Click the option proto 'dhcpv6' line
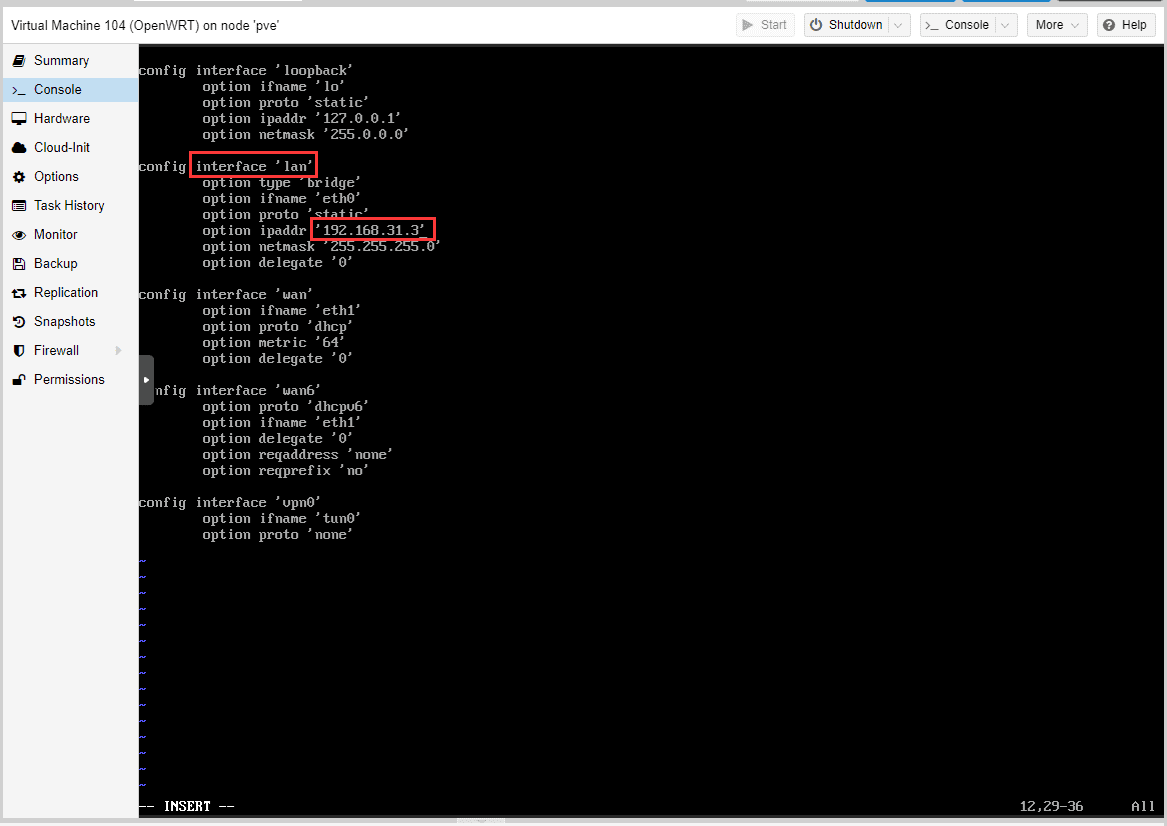1167x826 pixels. [285, 407]
